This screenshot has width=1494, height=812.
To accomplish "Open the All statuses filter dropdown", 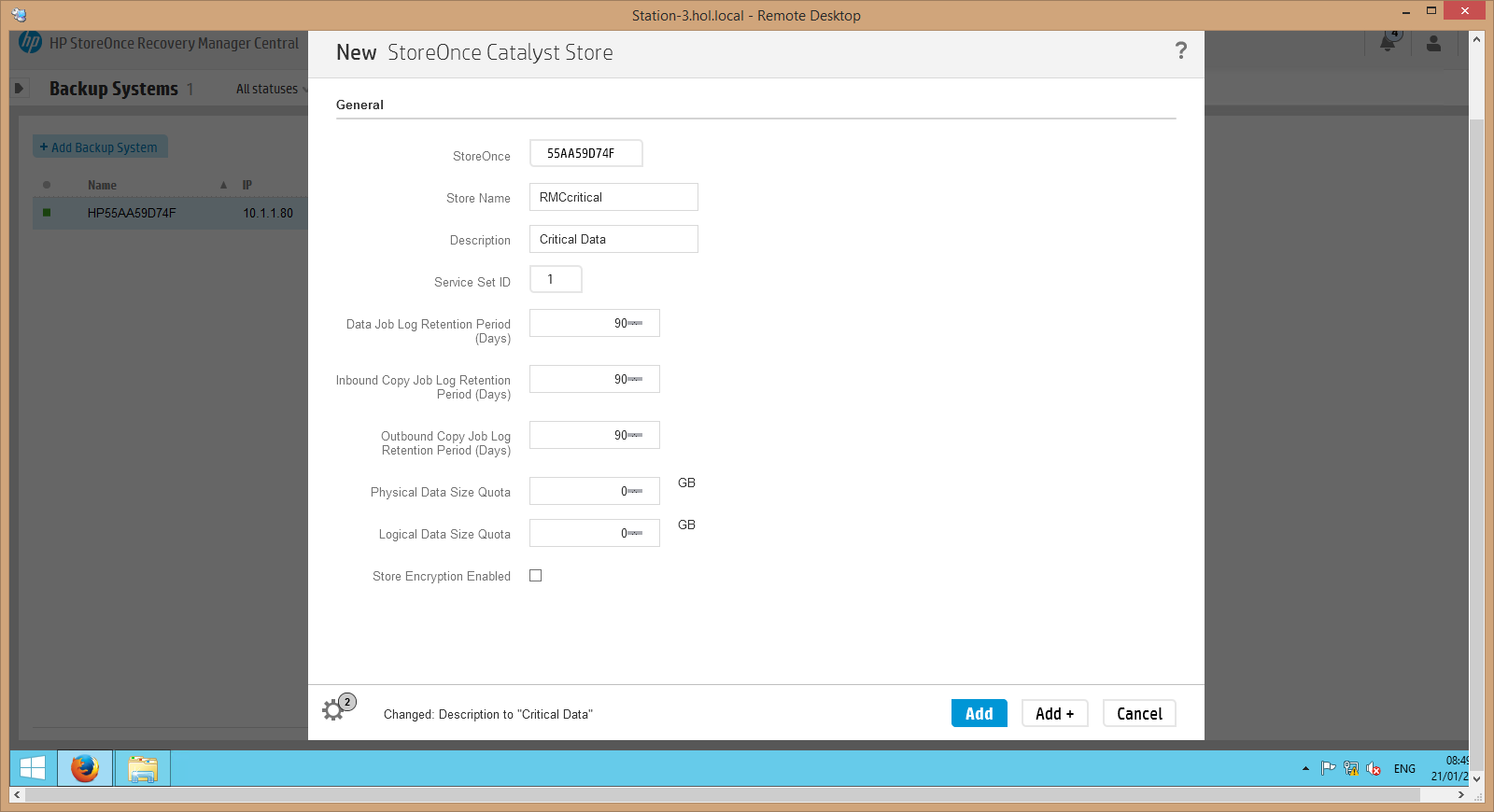I will (272, 89).
